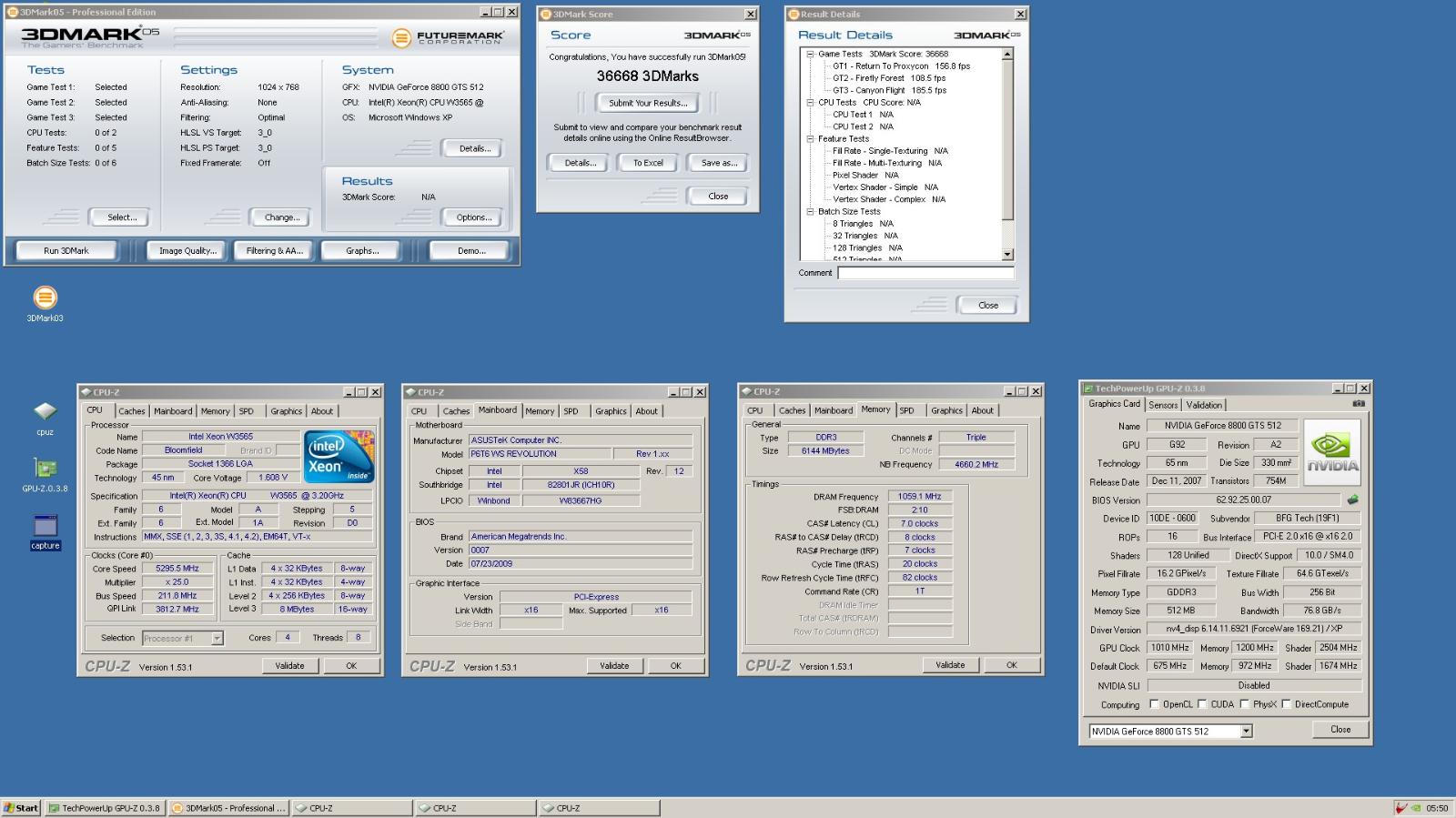Open the SPD tab in the Mainboard CPU-Z window
The height and width of the screenshot is (818, 1456).
pyautogui.click(x=571, y=411)
